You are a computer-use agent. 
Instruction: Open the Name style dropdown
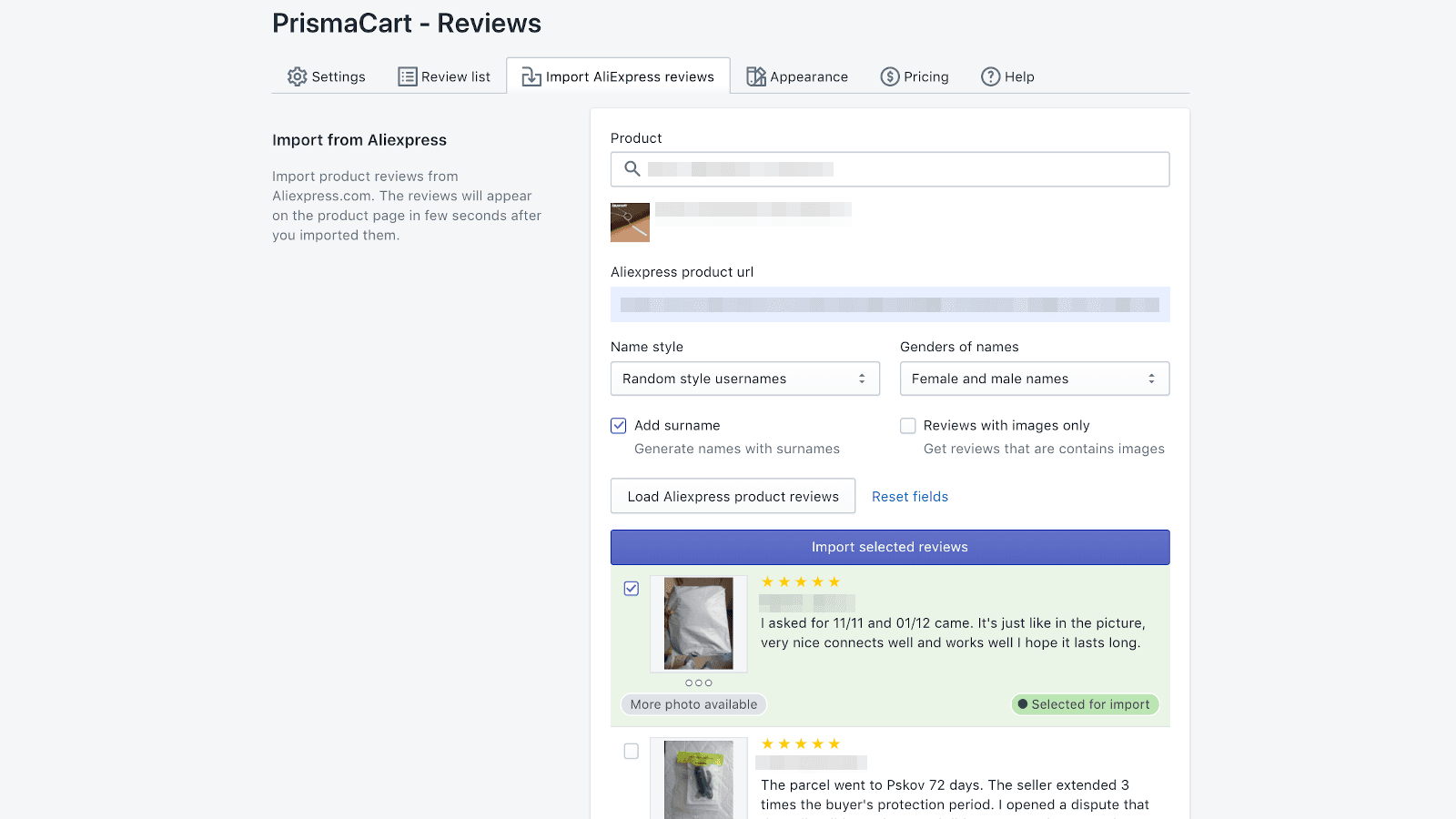click(x=744, y=379)
